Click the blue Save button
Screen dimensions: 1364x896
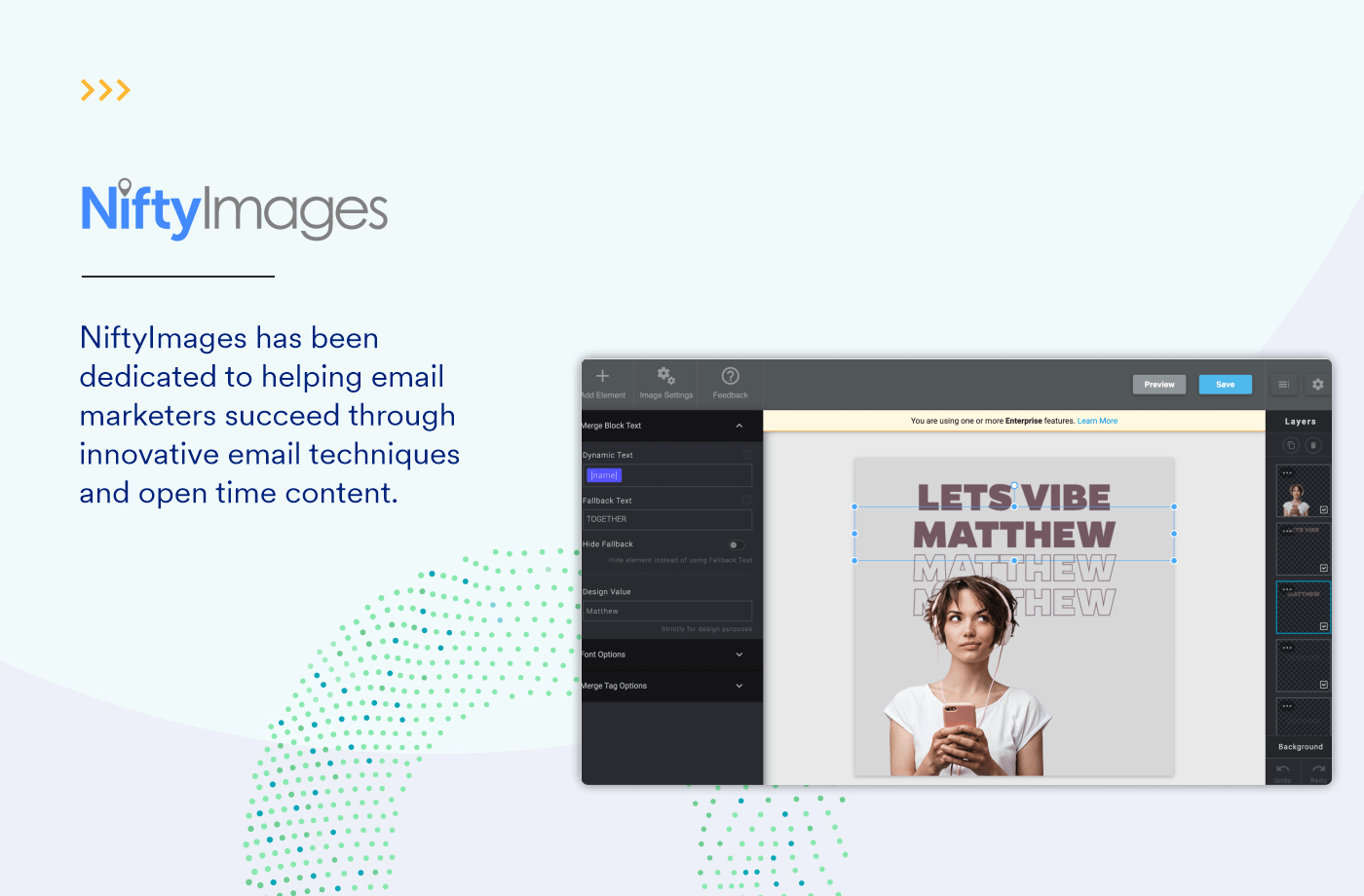tap(1226, 385)
